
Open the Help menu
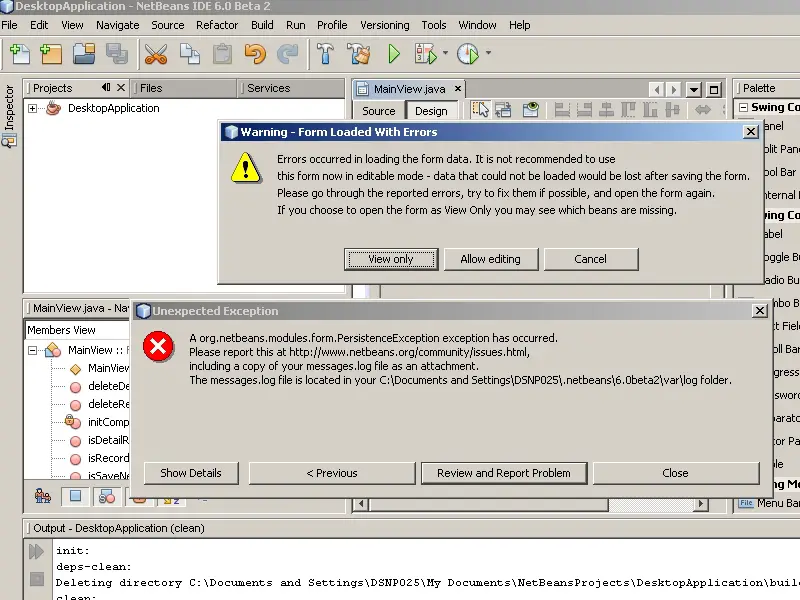click(519, 25)
